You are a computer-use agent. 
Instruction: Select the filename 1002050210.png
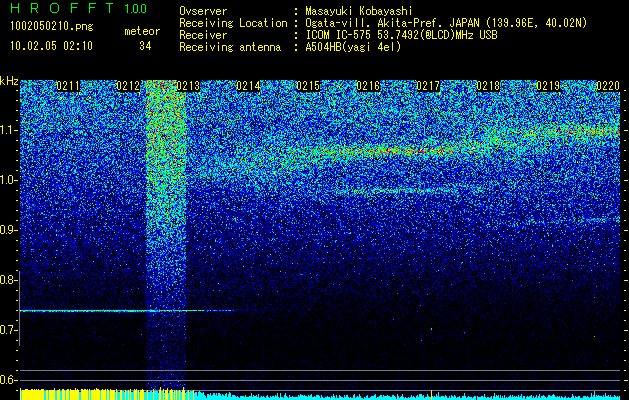[51, 27]
